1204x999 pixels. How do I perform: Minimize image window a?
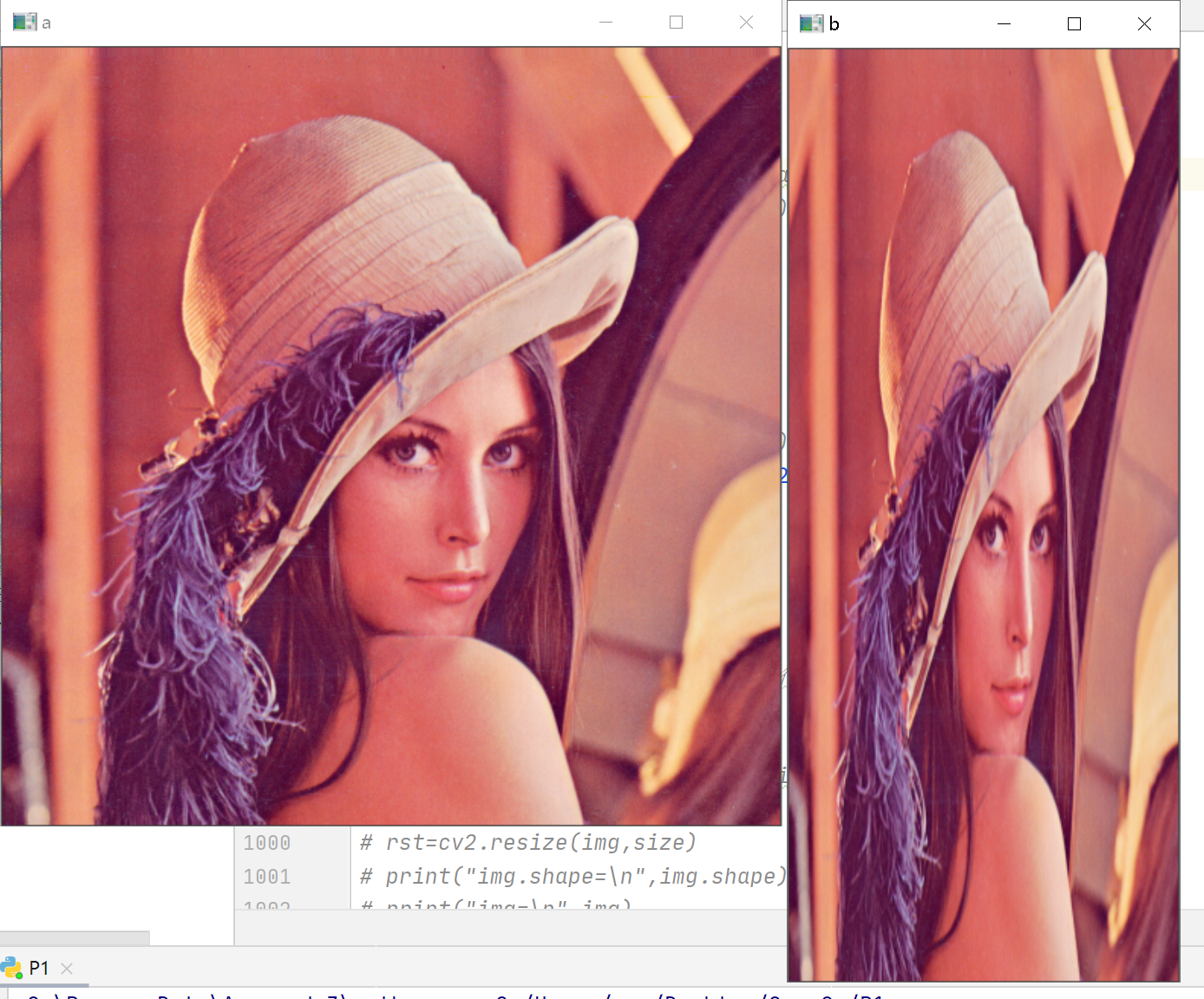[605, 23]
